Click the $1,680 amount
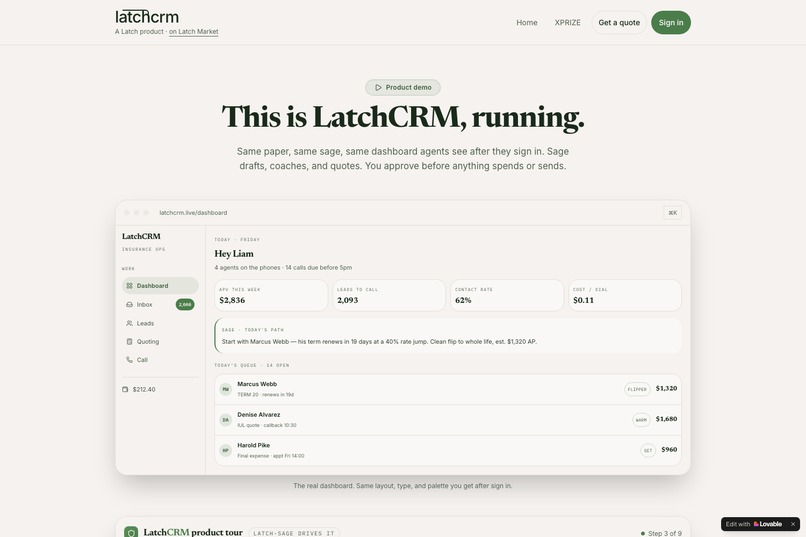This screenshot has width=806, height=537. (x=666, y=419)
